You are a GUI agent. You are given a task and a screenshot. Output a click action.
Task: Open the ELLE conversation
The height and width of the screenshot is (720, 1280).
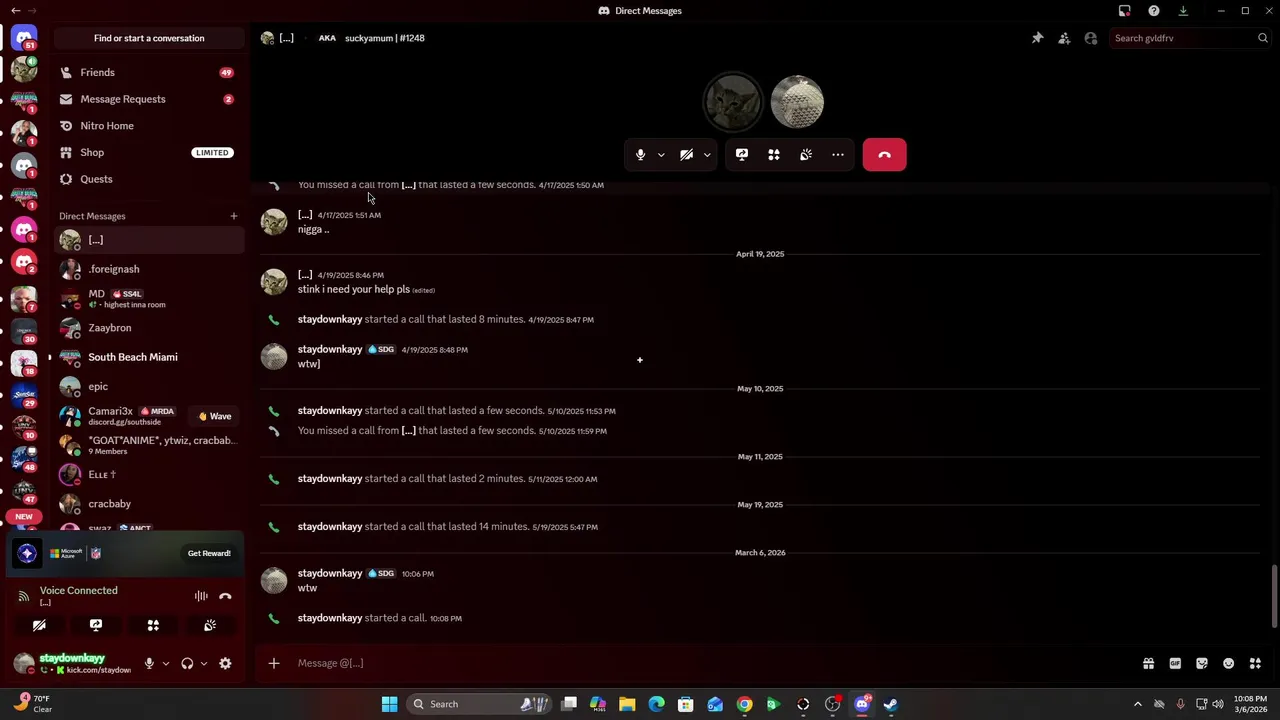(149, 474)
